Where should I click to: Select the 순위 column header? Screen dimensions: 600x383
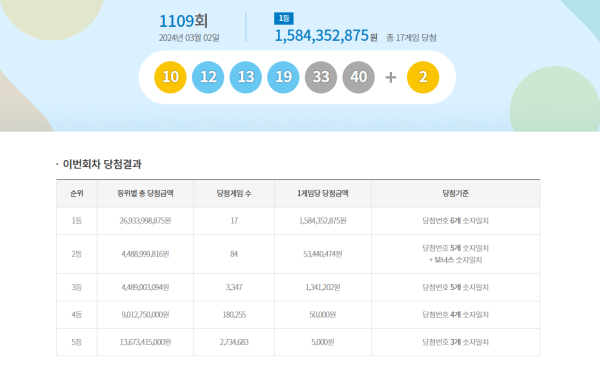tap(77, 194)
